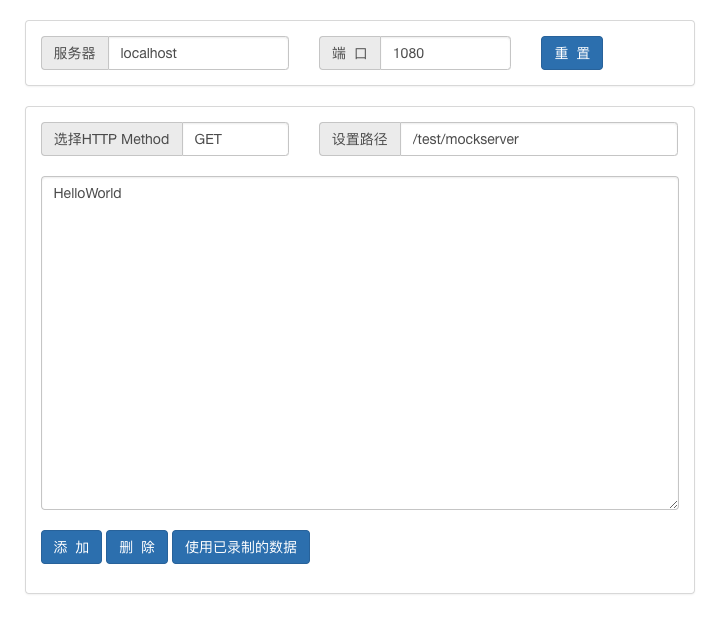Click the 重置 reset button
The width and height of the screenshot is (723, 623).
tap(572, 53)
